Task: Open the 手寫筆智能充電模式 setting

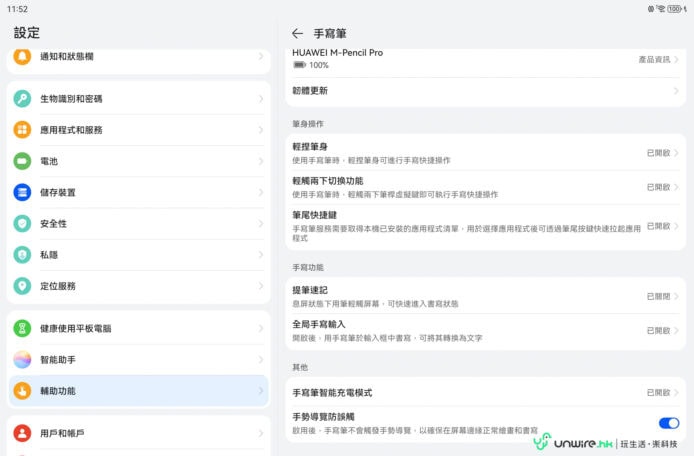Action: pos(486,393)
